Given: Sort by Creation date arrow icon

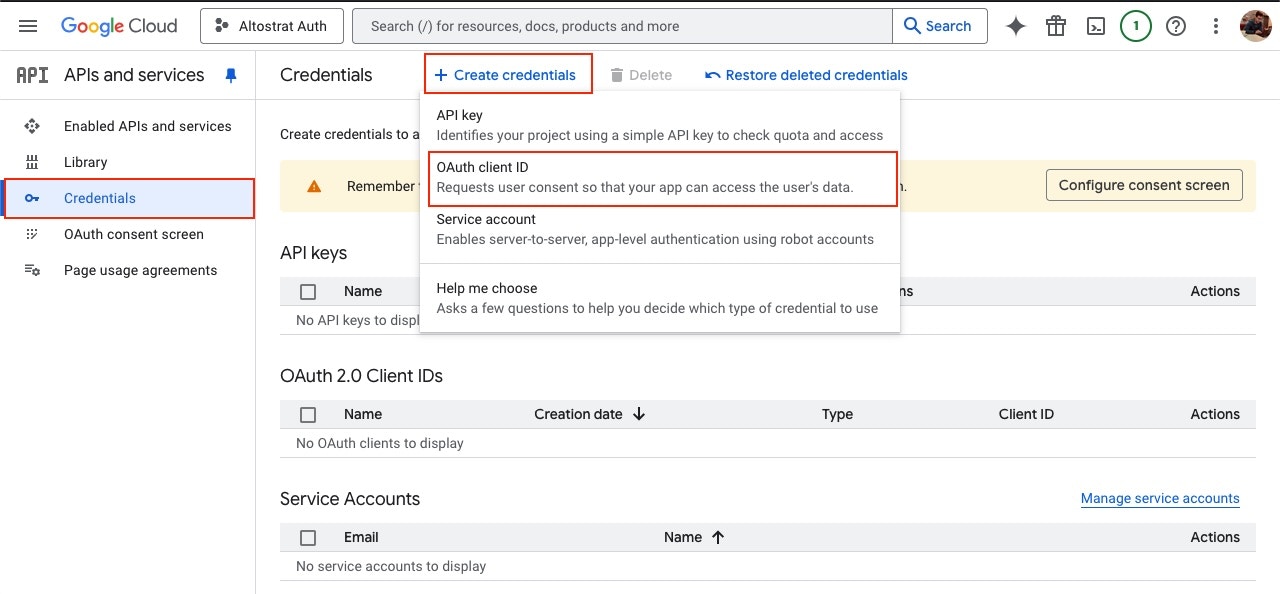Looking at the screenshot, I should (639, 414).
